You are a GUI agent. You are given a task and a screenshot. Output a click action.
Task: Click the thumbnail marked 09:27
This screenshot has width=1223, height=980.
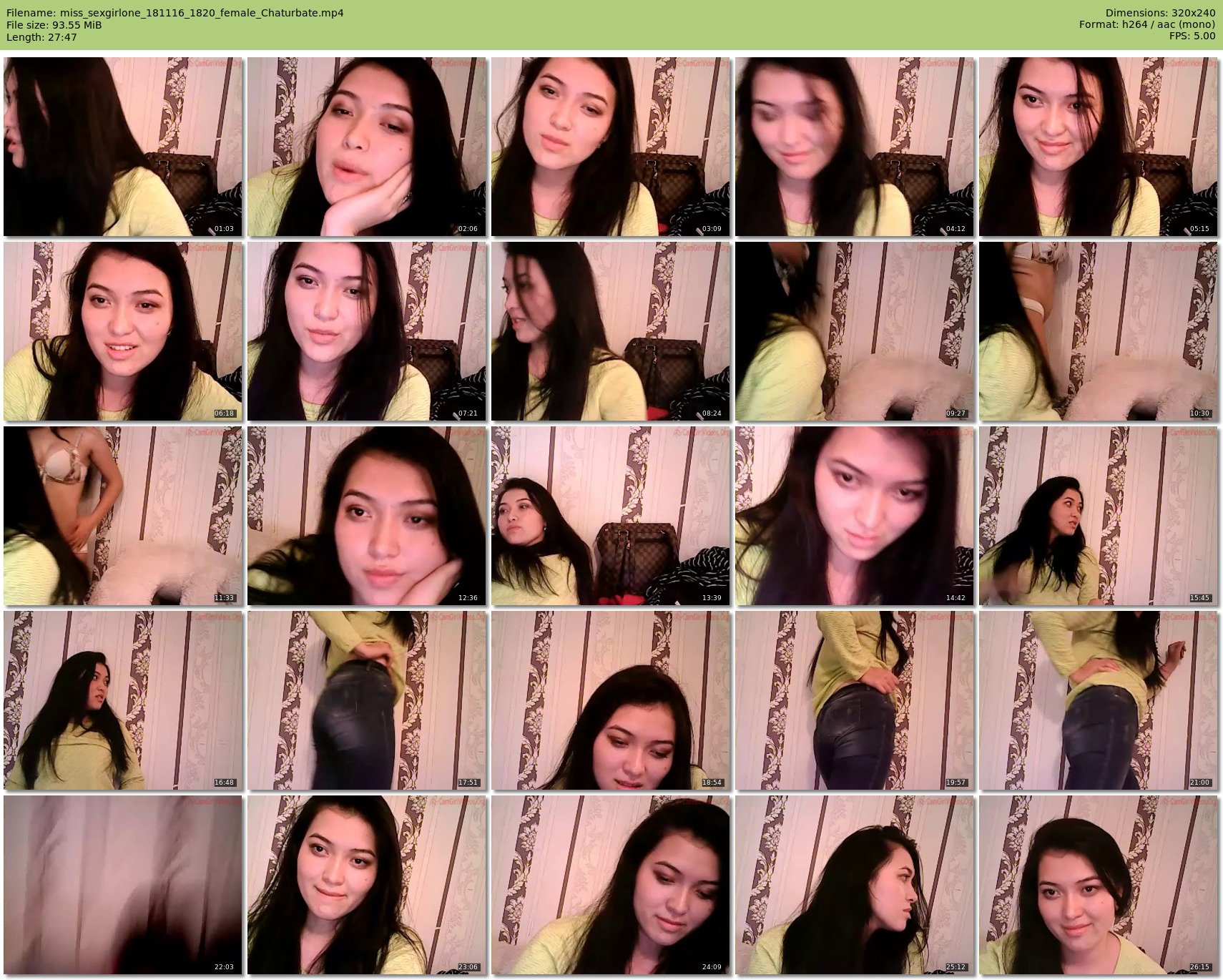coord(855,331)
